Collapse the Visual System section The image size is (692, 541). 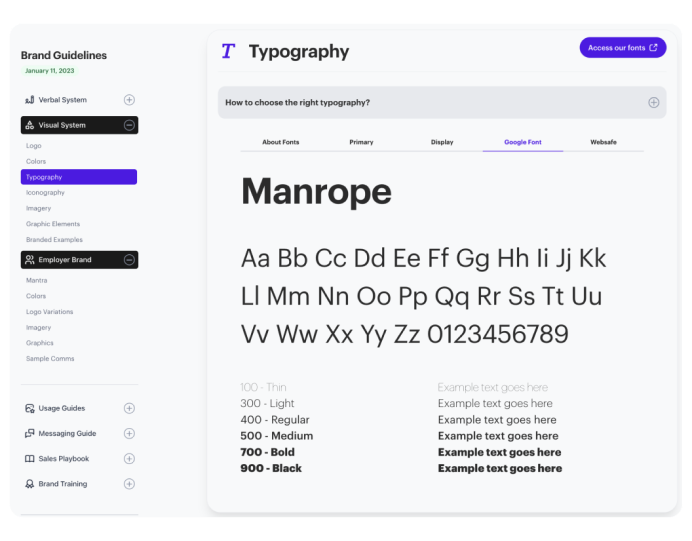coord(129,125)
